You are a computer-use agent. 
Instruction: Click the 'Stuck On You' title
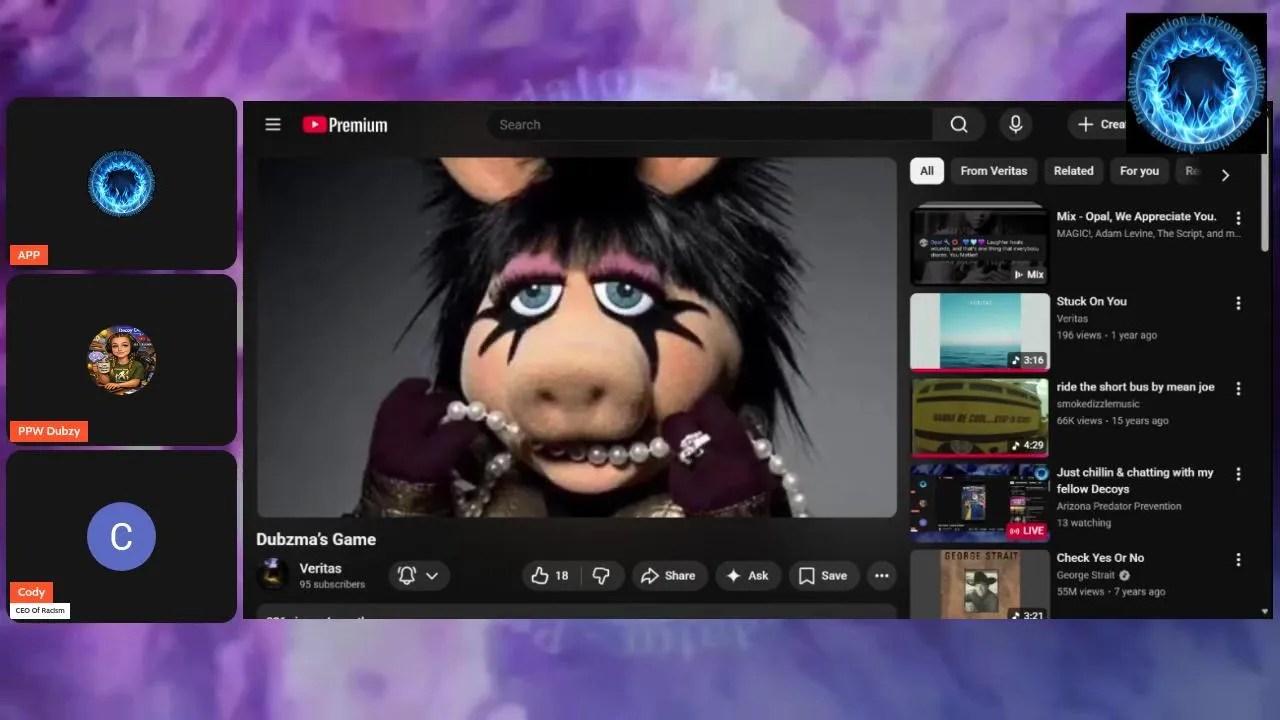click(1092, 301)
